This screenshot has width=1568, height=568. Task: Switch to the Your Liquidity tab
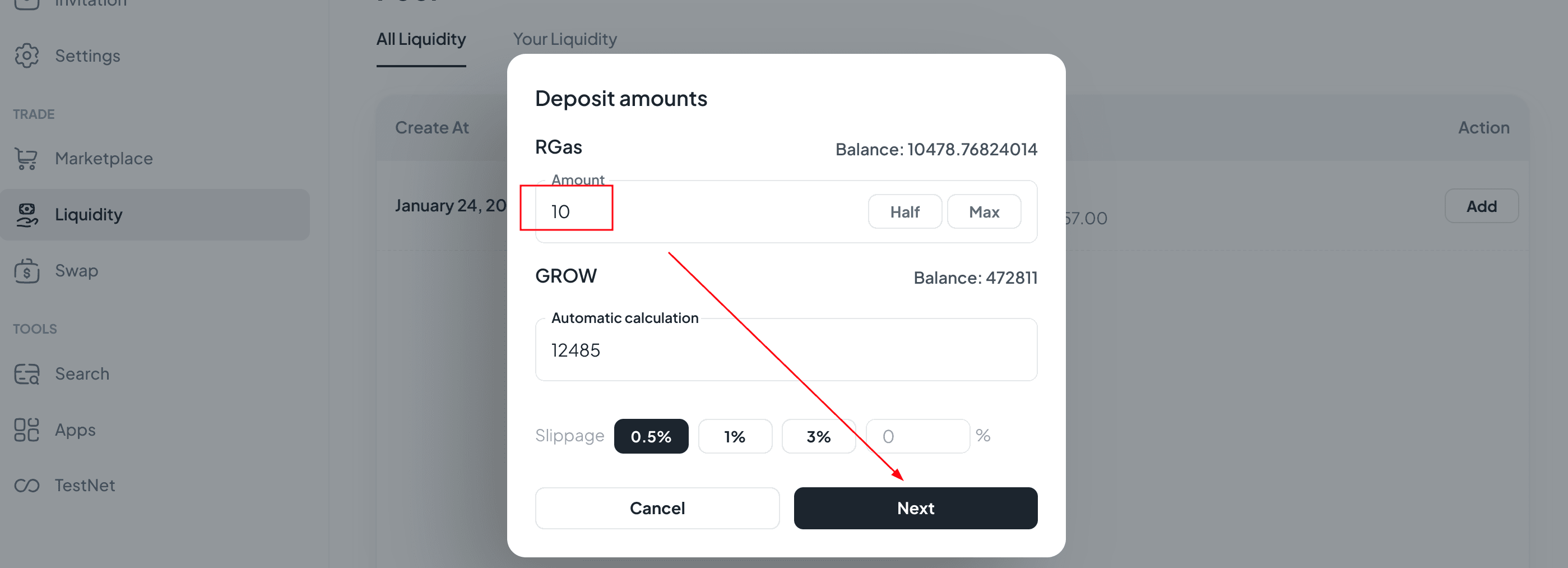(x=564, y=40)
